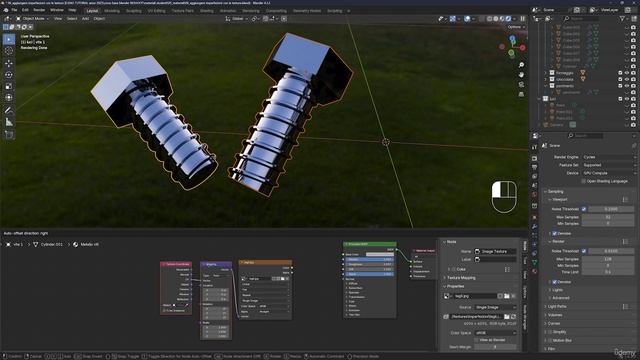The height and width of the screenshot is (360, 640).
Task: Enable the Motion Blur checkbox
Action: 550,340
